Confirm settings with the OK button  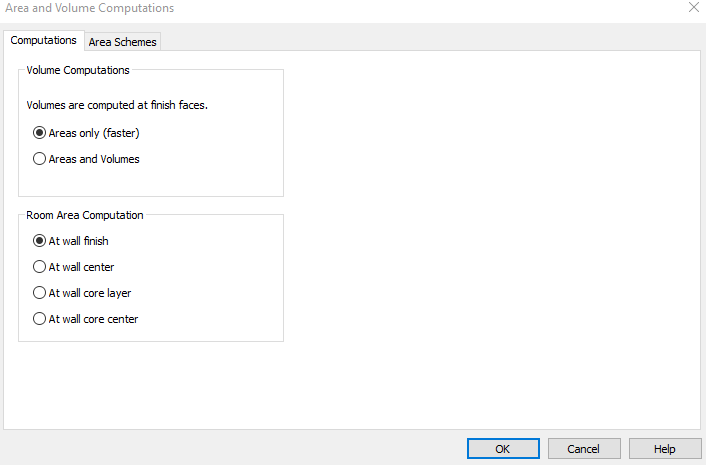(503, 449)
